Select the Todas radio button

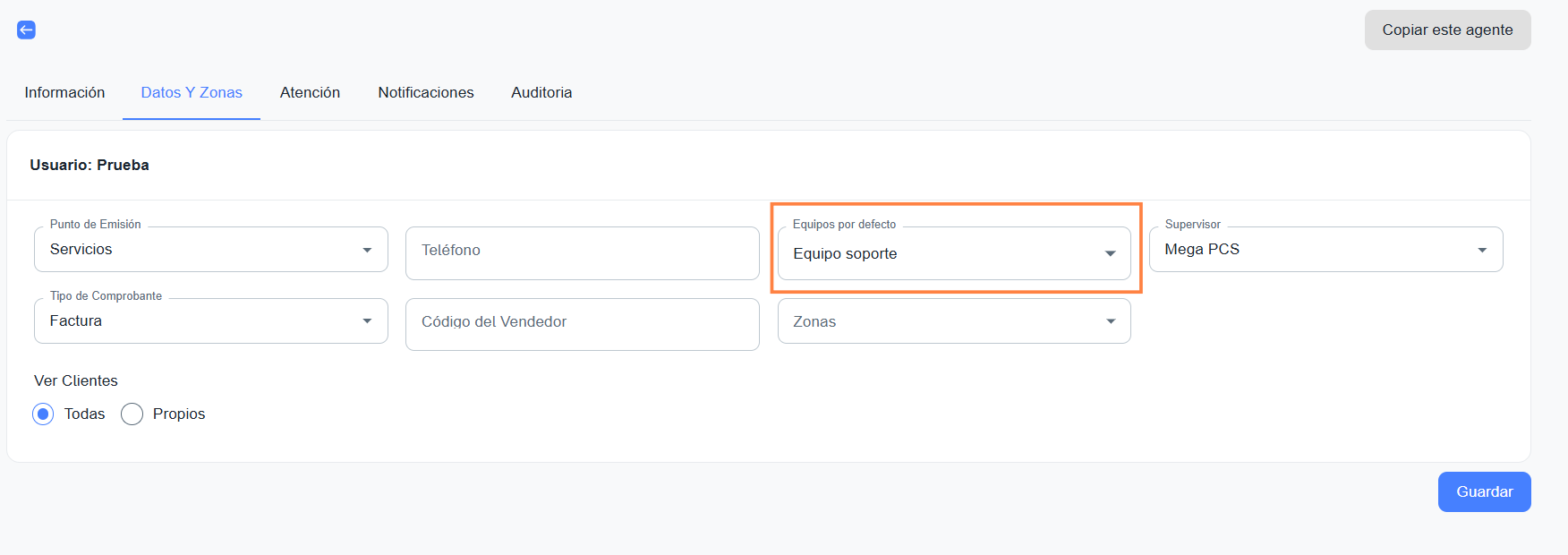(x=43, y=414)
